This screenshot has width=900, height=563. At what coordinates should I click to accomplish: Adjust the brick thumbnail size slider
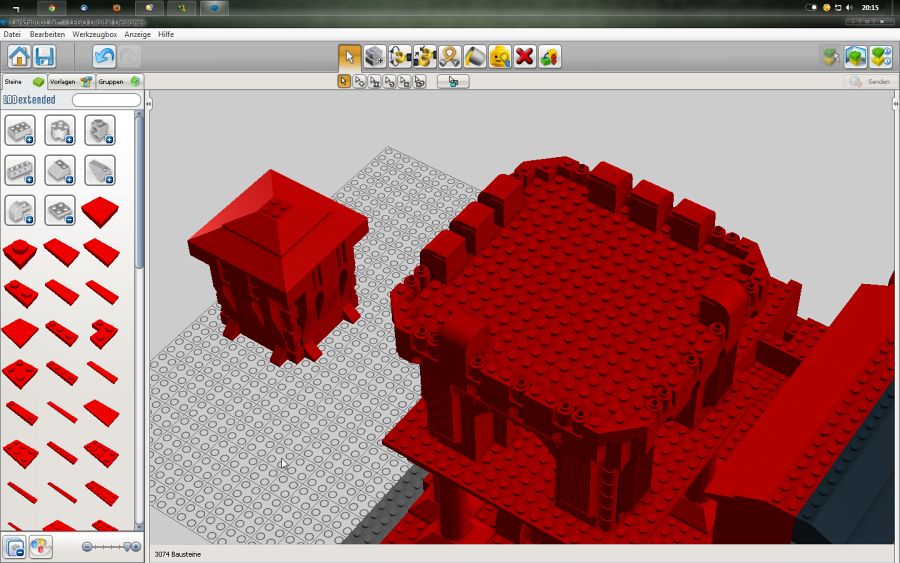[x=112, y=547]
